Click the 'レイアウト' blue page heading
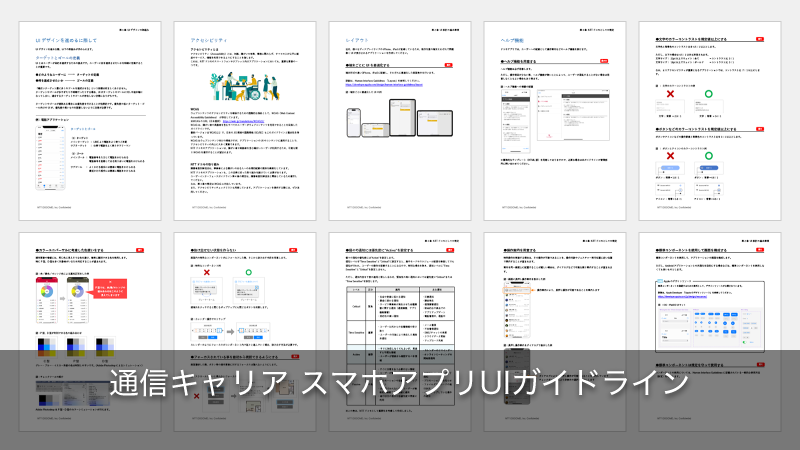Screen dimensions: 800x450 pyautogui.click(x=357, y=40)
